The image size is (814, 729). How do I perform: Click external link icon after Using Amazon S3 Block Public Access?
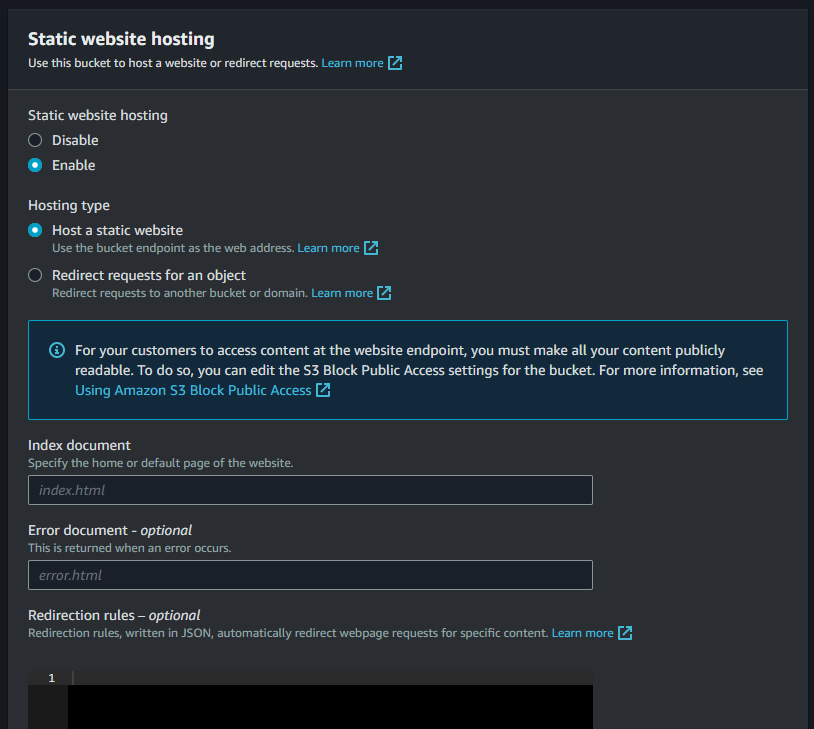pos(323,390)
